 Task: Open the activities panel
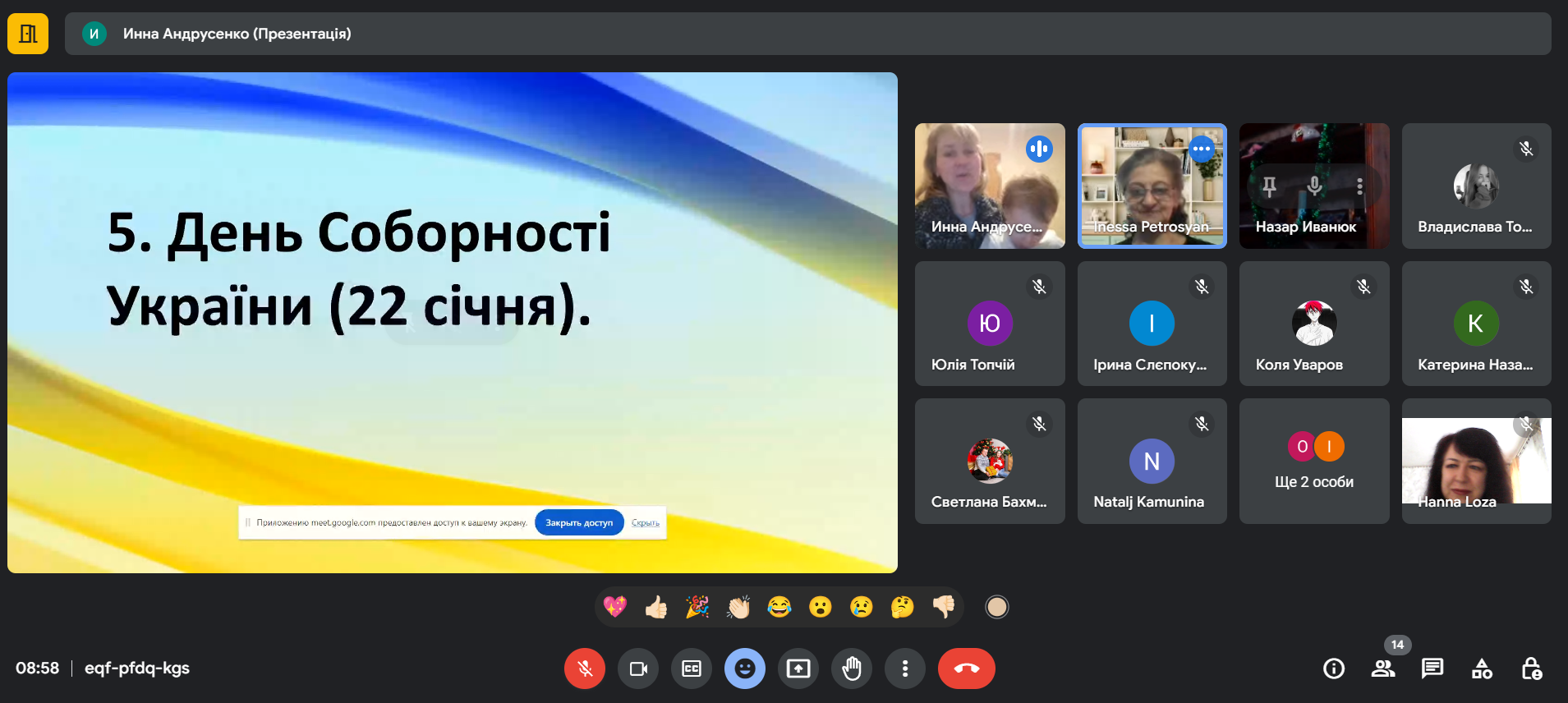(1482, 669)
